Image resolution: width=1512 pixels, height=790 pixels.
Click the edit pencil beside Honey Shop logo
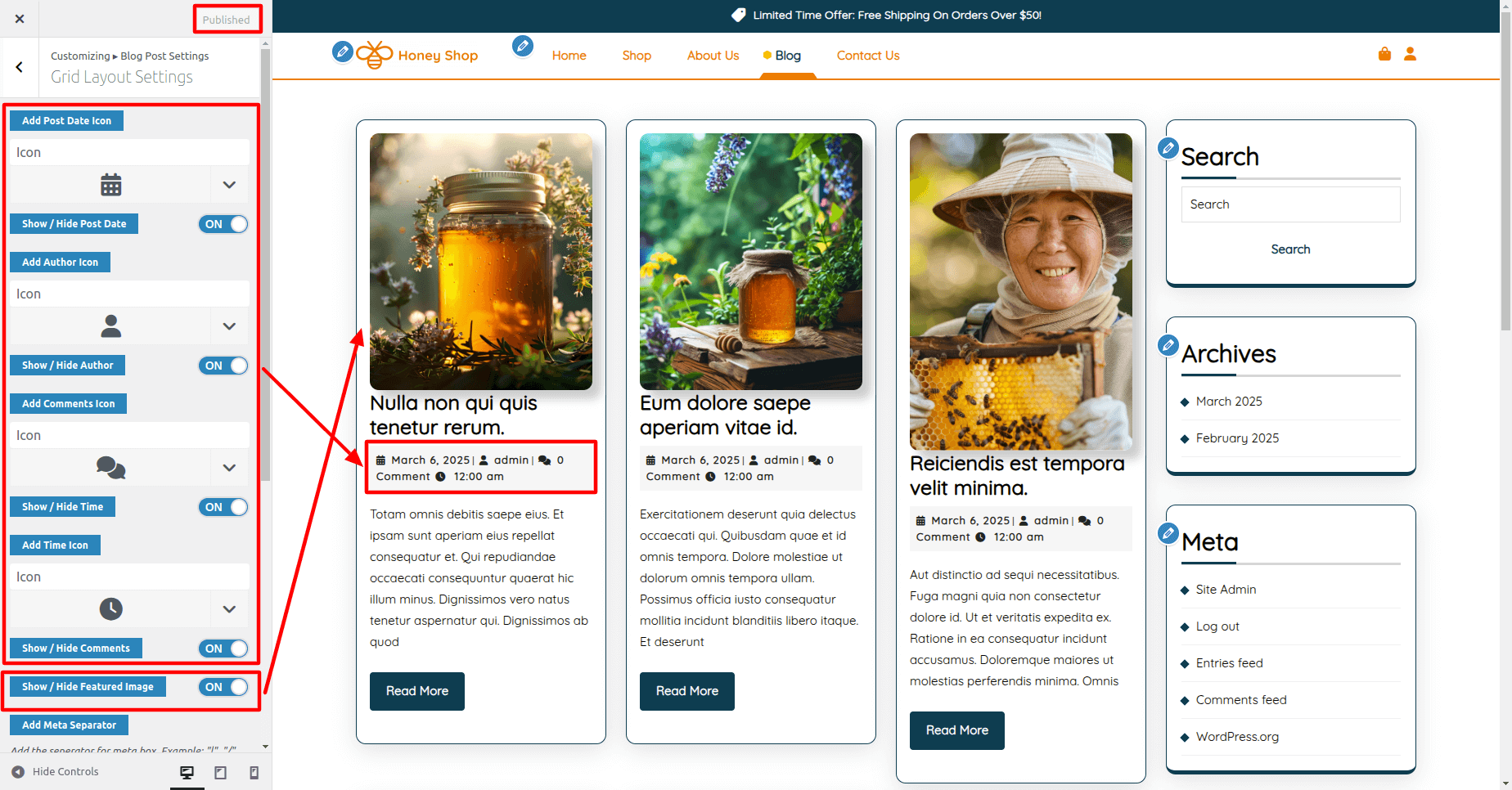(343, 52)
